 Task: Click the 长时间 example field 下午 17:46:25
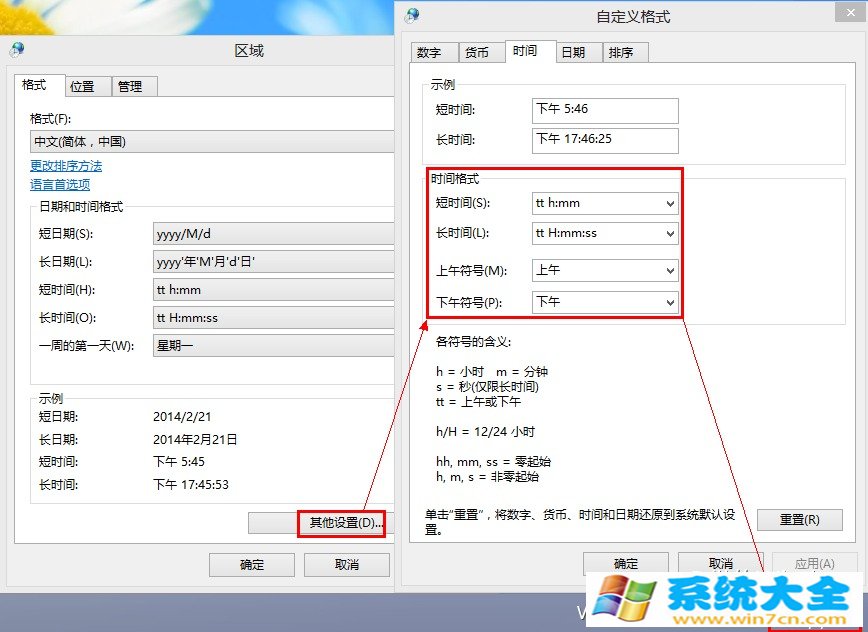(605, 141)
